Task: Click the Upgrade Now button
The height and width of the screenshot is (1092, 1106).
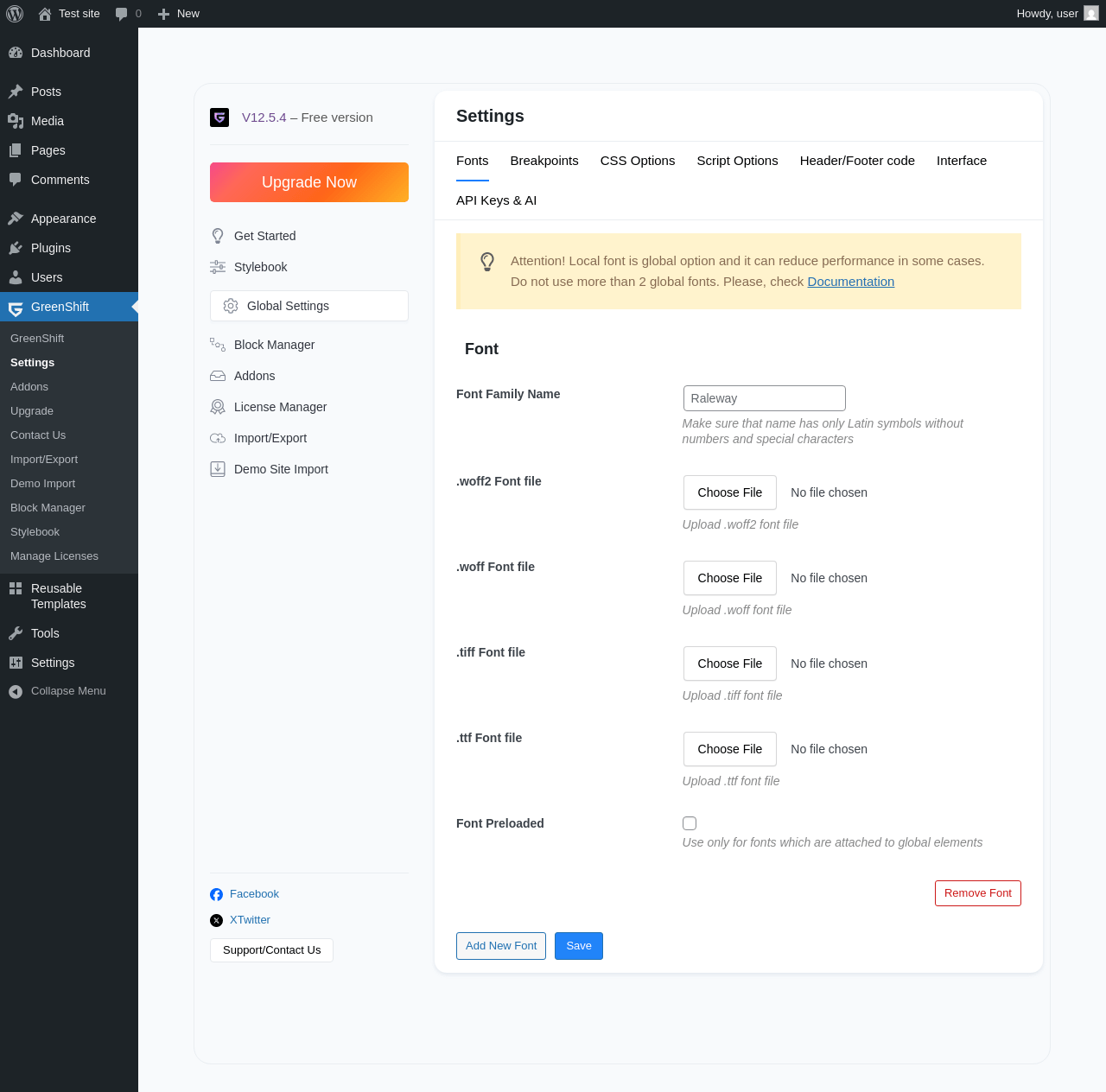Action: (309, 182)
